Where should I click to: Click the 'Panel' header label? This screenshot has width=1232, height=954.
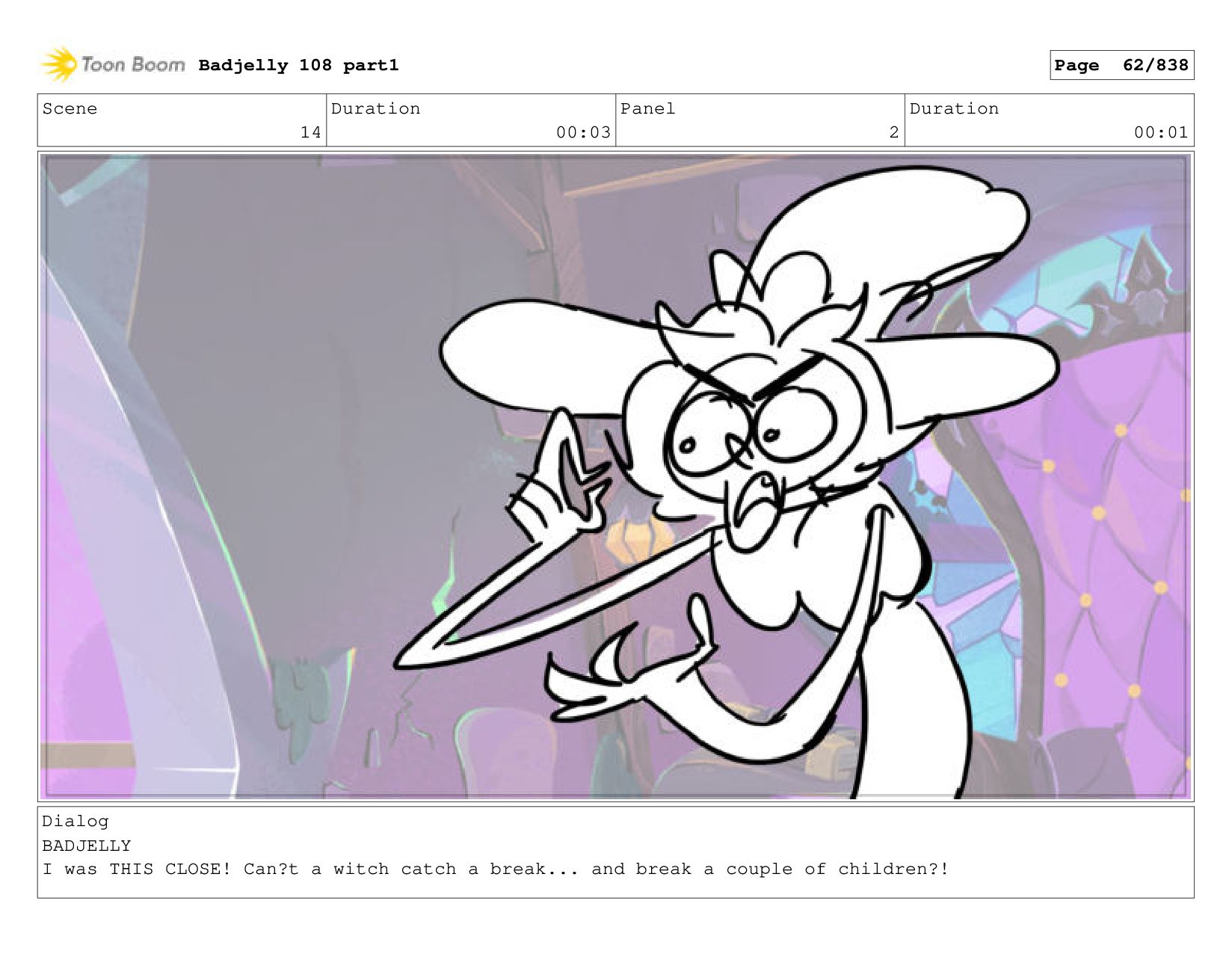coord(647,108)
